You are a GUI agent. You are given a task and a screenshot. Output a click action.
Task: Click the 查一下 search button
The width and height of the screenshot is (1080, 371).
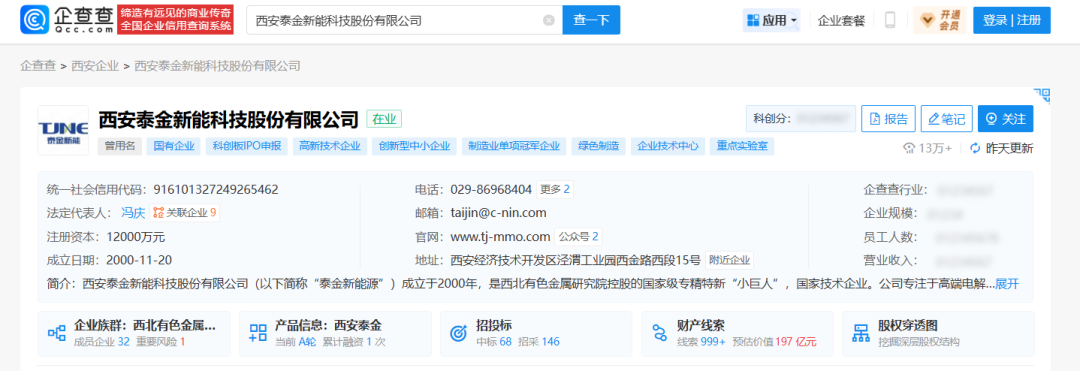pyautogui.click(x=591, y=20)
